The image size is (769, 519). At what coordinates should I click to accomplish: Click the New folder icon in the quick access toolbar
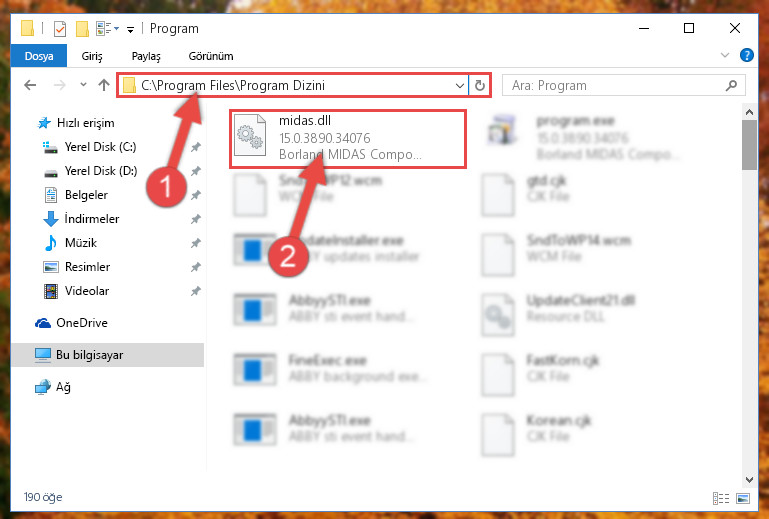82,29
